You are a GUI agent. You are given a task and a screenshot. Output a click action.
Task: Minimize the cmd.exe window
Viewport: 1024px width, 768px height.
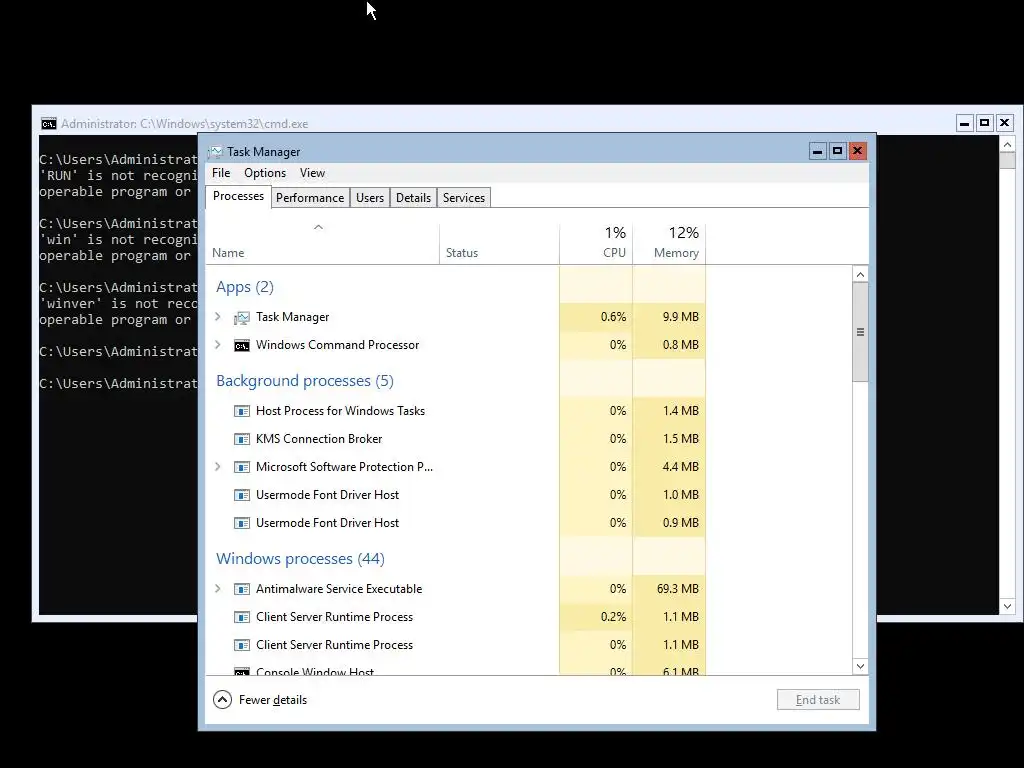965,123
